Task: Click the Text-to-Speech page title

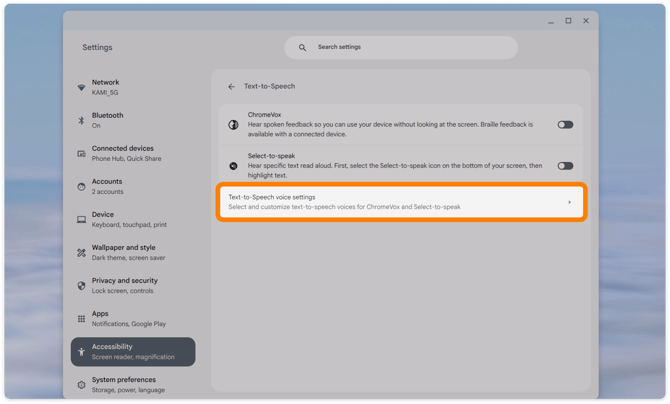Action: coord(270,86)
